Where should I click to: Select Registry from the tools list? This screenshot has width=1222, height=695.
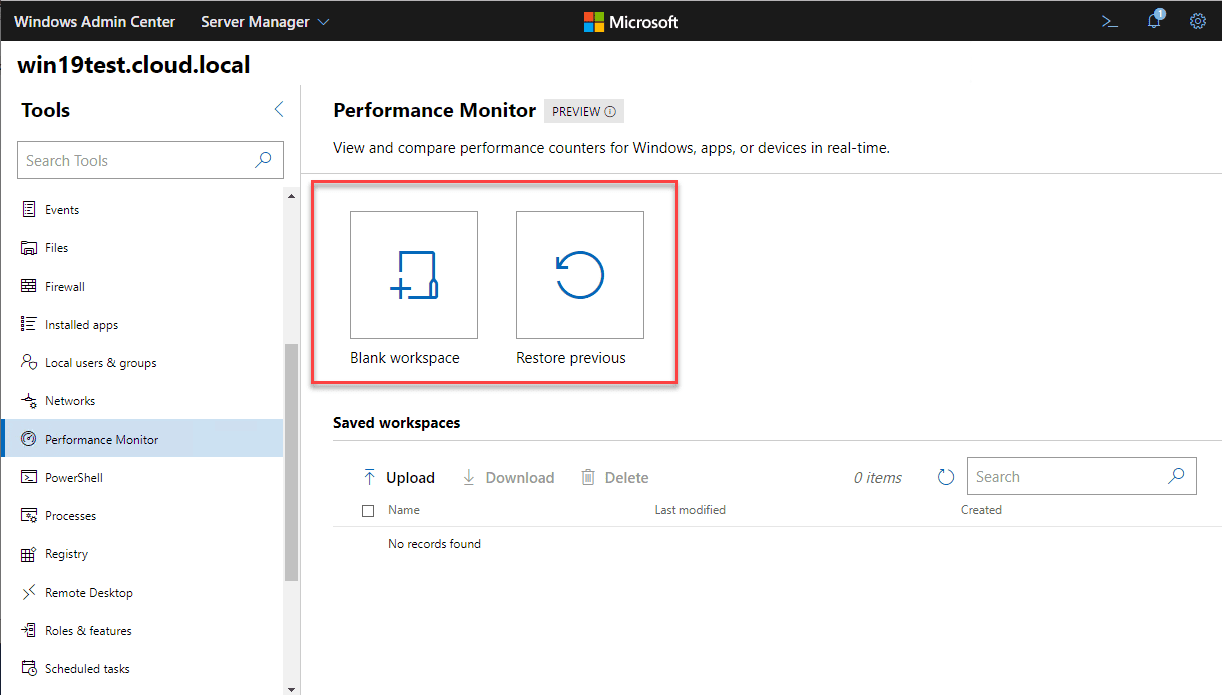coord(66,554)
